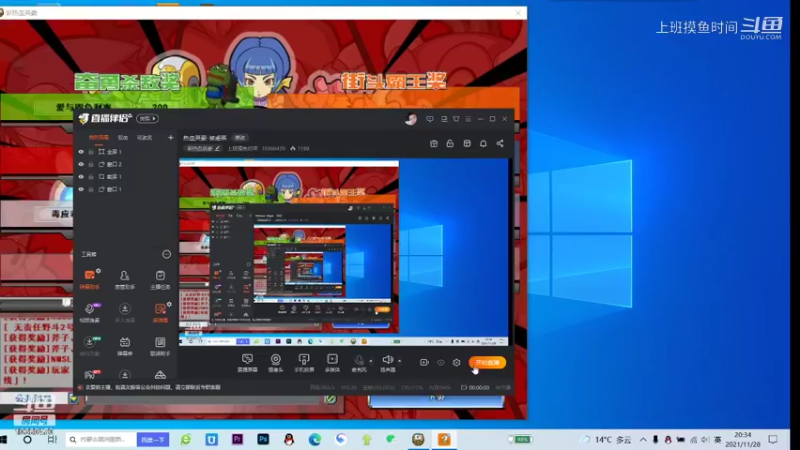The image size is (800, 450).
Task: Click the user avatar in 直播伴侣 title bar
Action: pos(411,119)
